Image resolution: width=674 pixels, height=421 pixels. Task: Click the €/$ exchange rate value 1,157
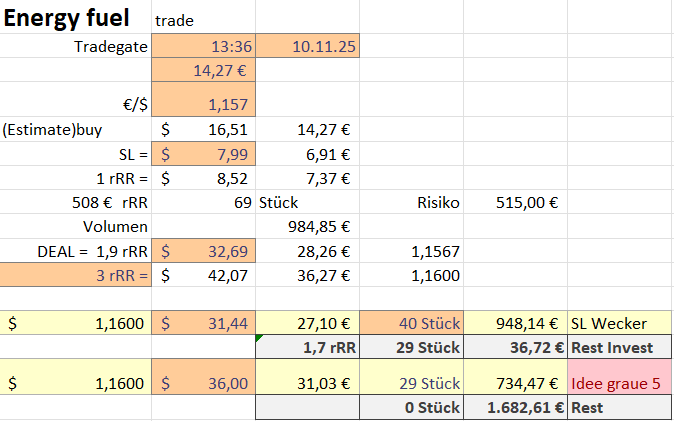point(203,102)
